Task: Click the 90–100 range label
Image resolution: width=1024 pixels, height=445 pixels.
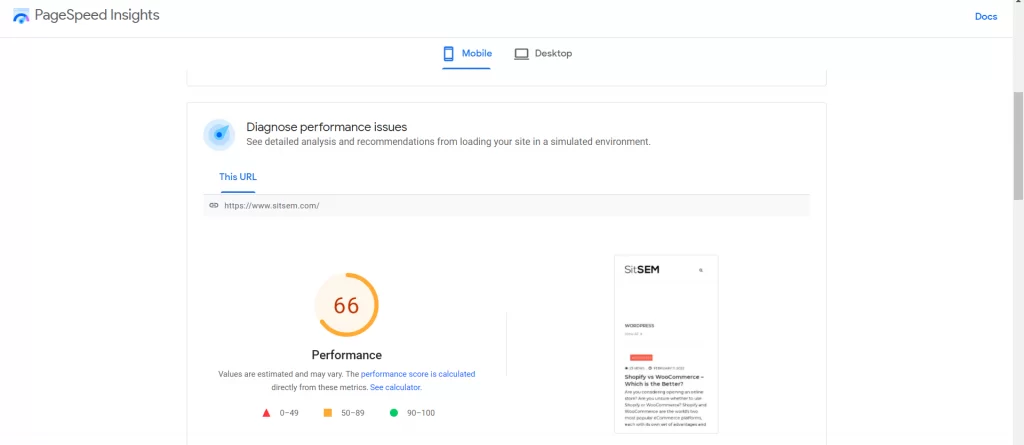Action: tap(421, 413)
